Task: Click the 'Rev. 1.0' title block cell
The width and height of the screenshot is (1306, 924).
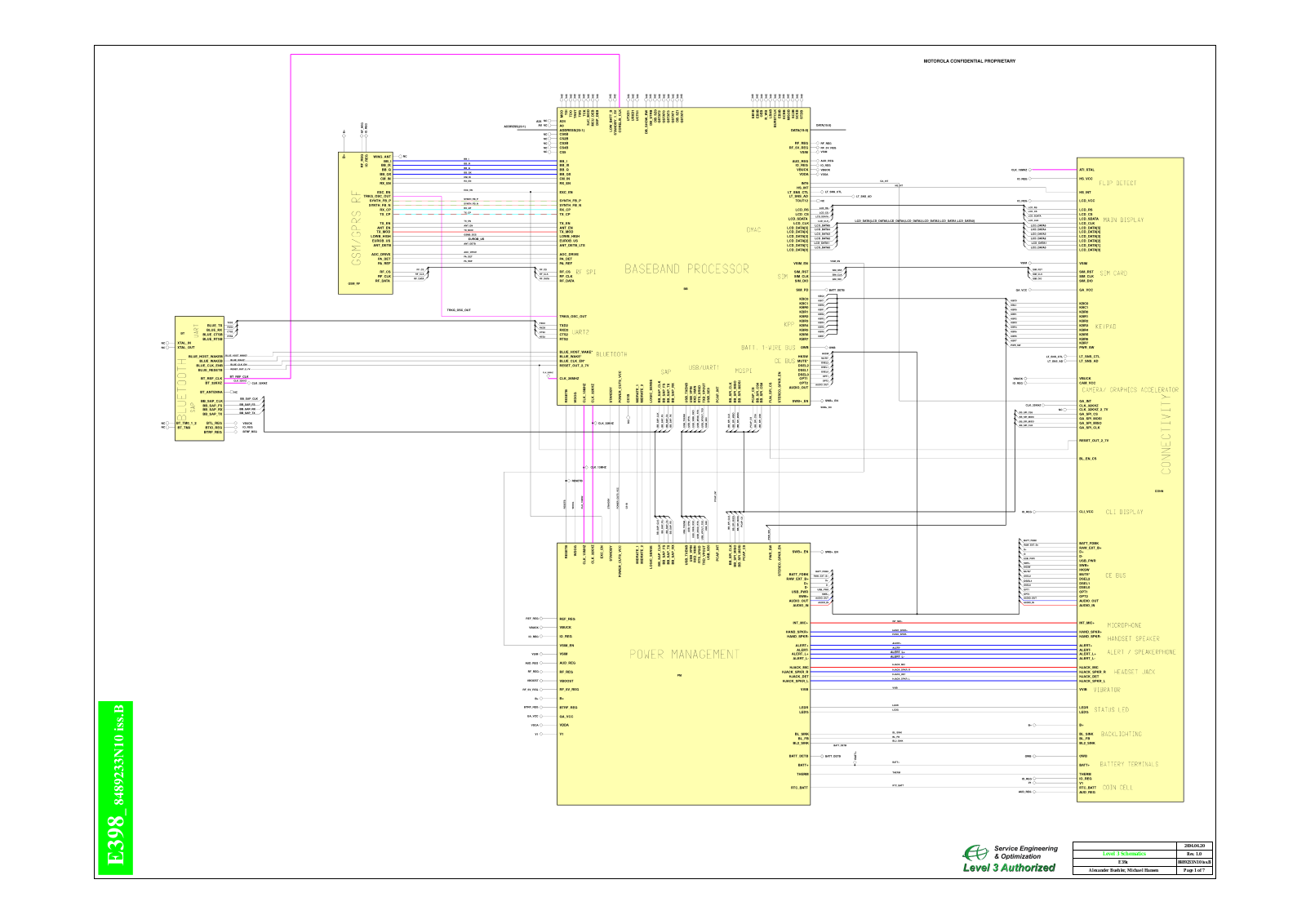Action: (1193, 854)
